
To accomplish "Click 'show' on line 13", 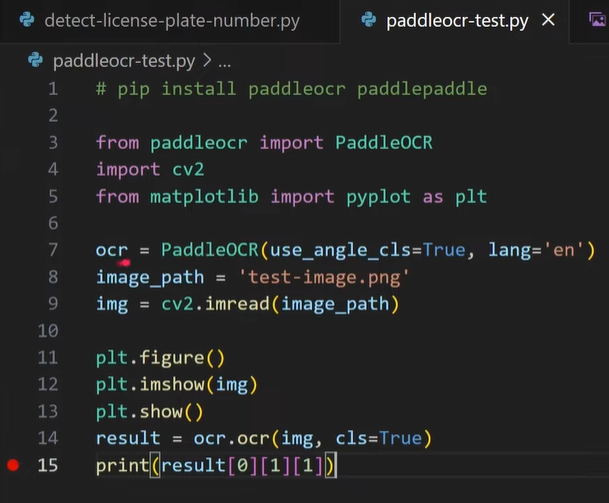I will (161, 412).
